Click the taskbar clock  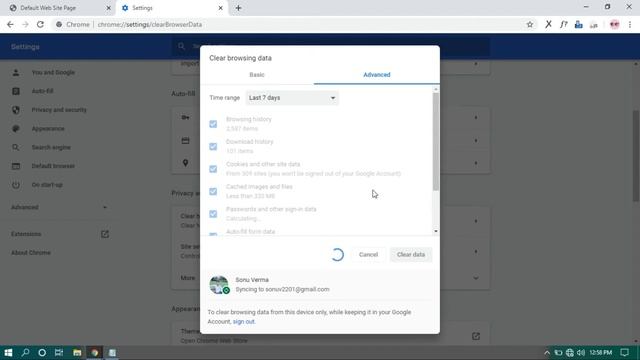pyautogui.click(x=601, y=353)
